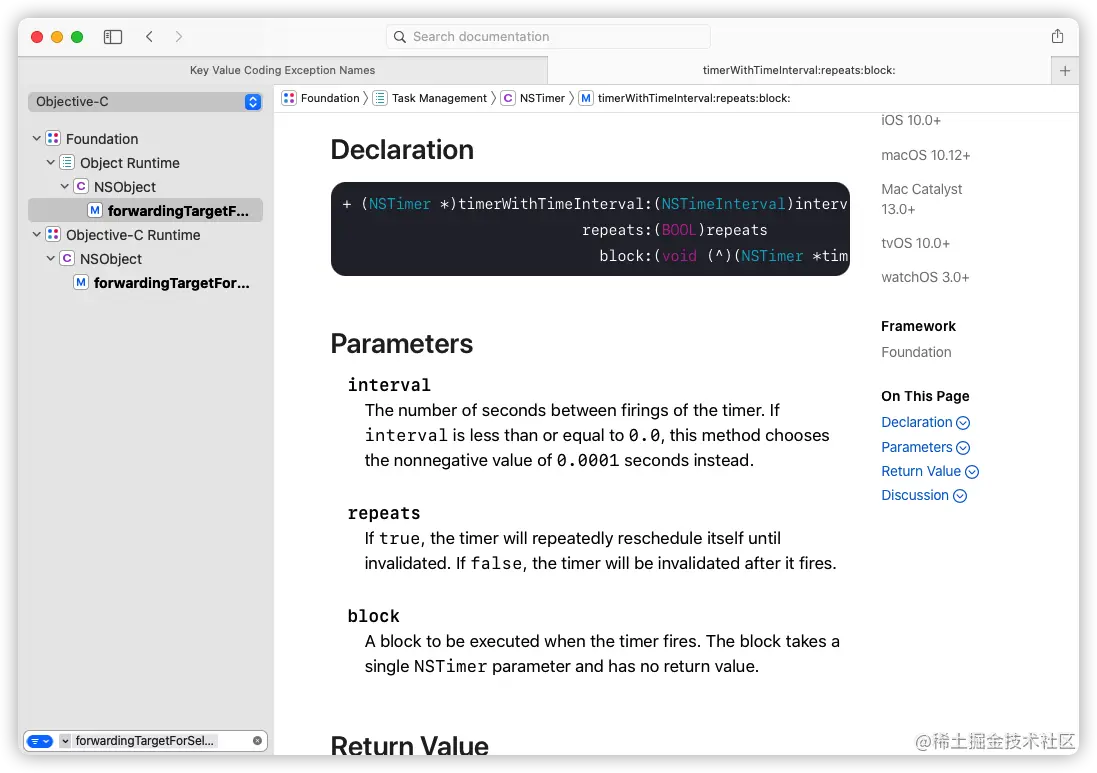The height and width of the screenshot is (773, 1097).
Task: Select the highlighted forwardingTargetF... sidebar row
Action: click(146, 211)
